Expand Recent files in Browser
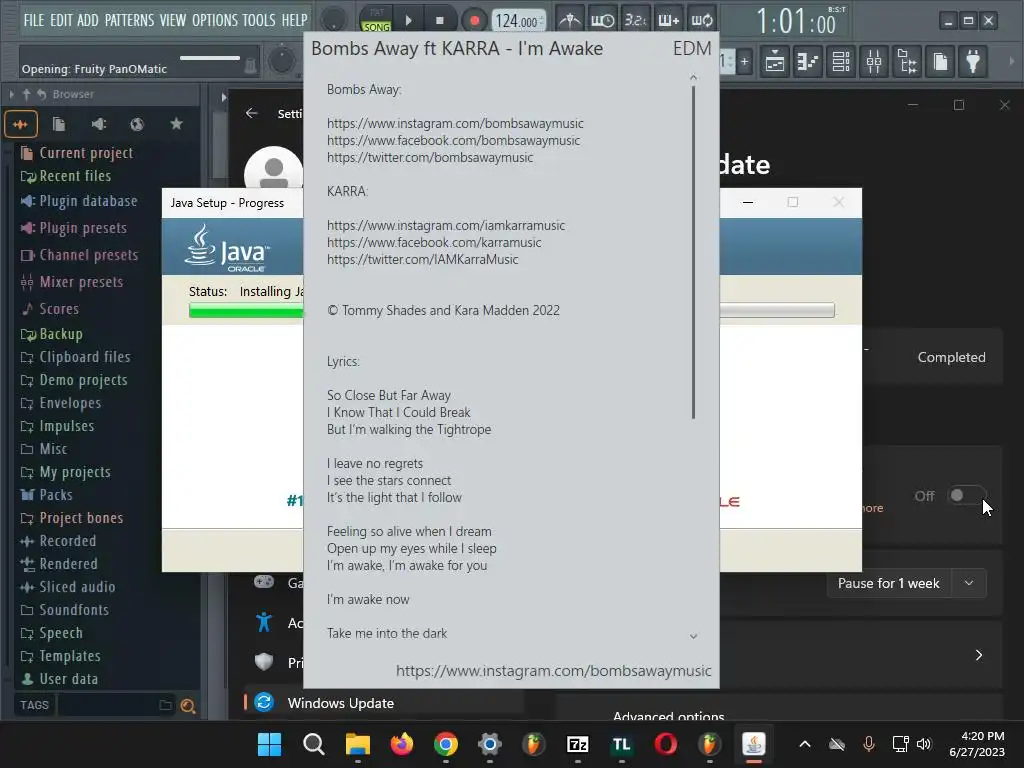 pos(66,176)
